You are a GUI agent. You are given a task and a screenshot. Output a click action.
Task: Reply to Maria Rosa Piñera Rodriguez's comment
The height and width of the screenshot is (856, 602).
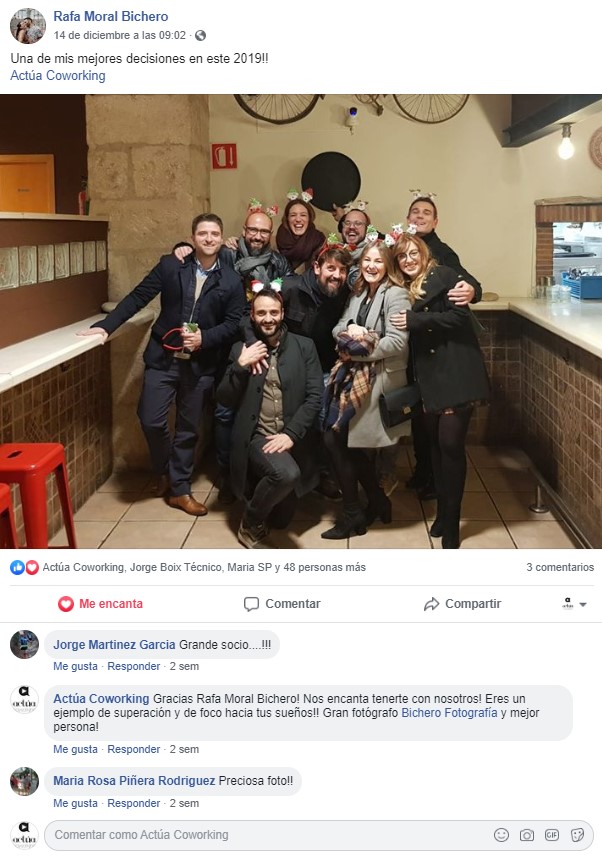pyautogui.click(x=134, y=803)
